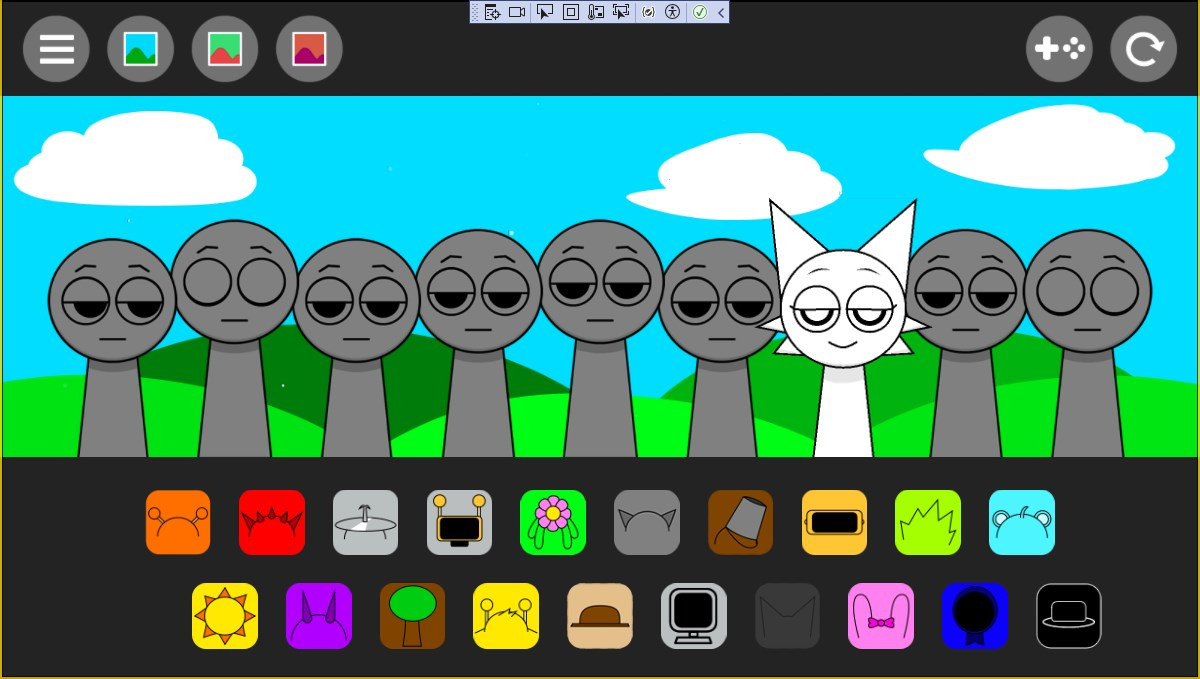This screenshot has width=1200, height=679.
Task: Pick the red spiky character icon
Action: click(x=272, y=522)
